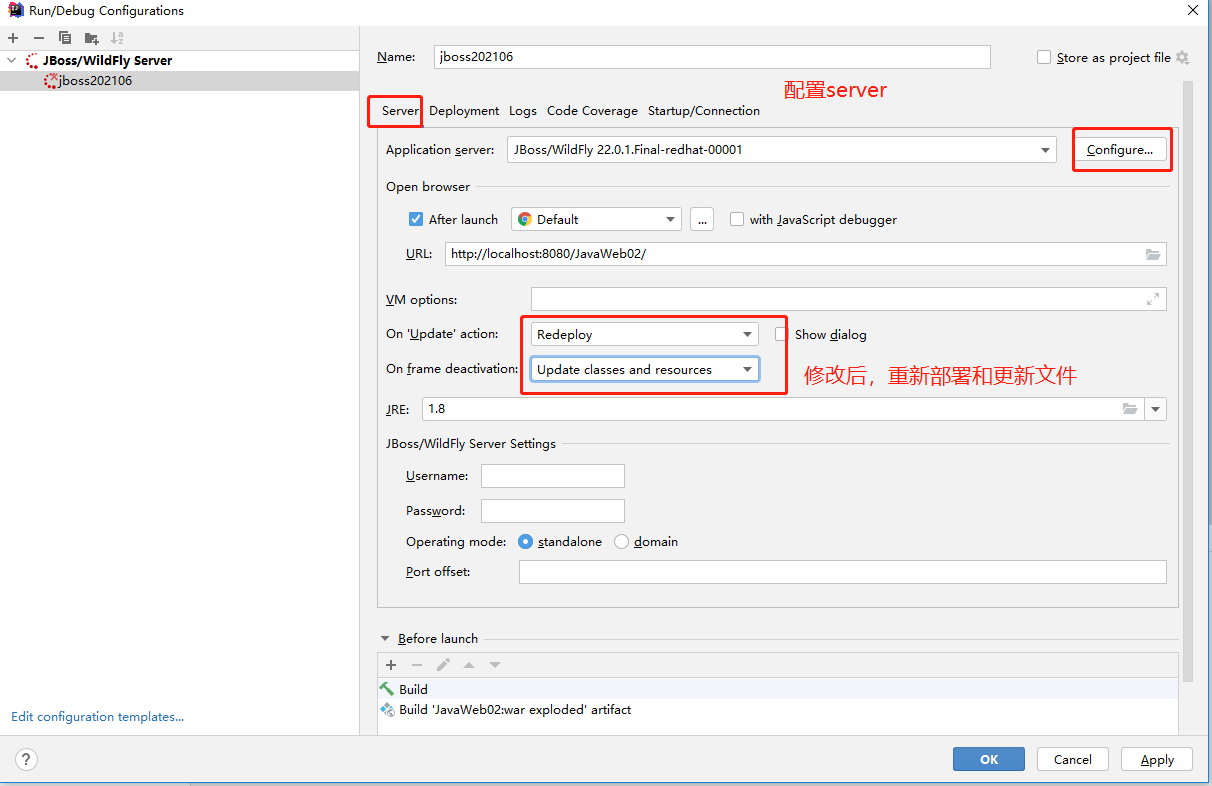1212x786 pixels.
Task: Copy the selected configuration
Action: click(x=65, y=38)
